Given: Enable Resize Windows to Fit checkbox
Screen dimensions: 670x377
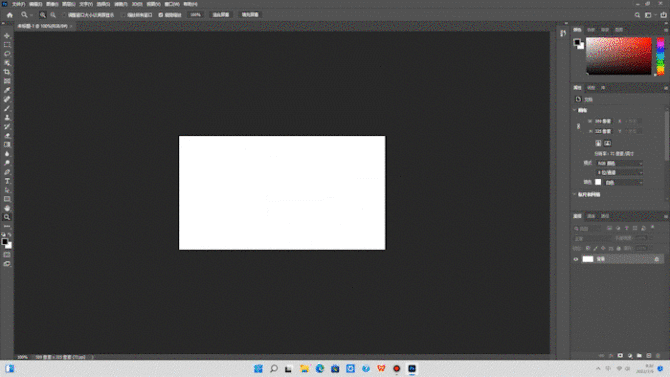Looking at the screenshot, I should click(65, 15).
